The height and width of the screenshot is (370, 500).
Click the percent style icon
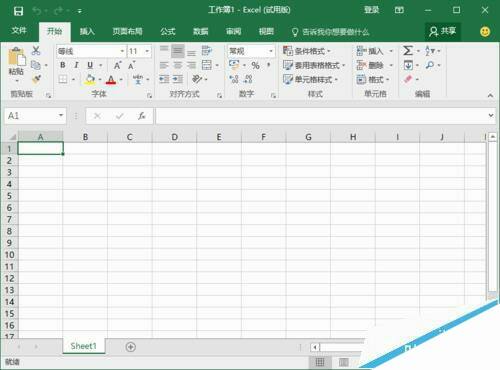click(255, 65)
